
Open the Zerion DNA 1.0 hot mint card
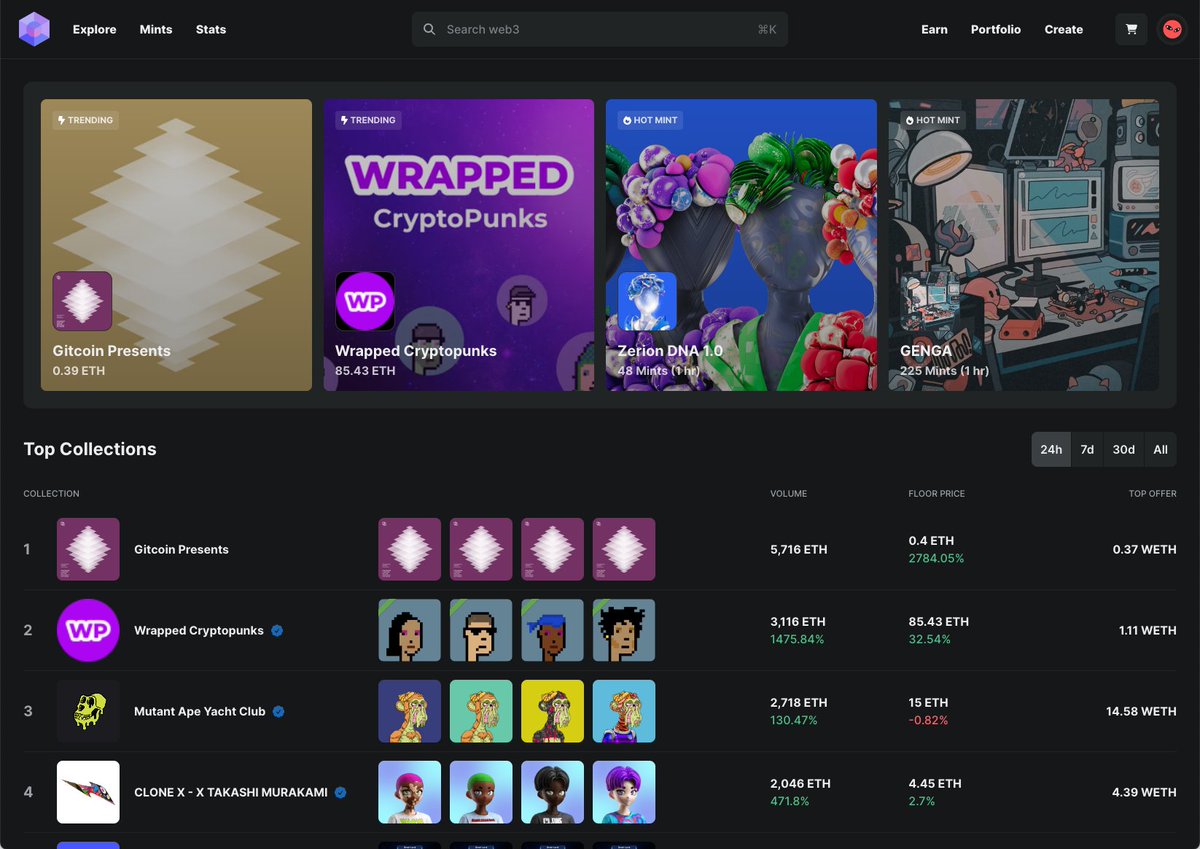coord(741,245)
